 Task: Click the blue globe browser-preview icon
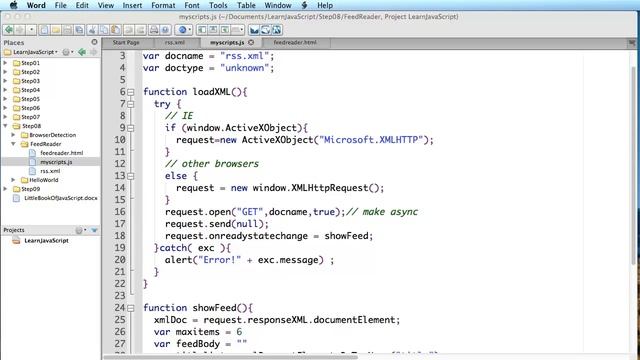point(182,30)
